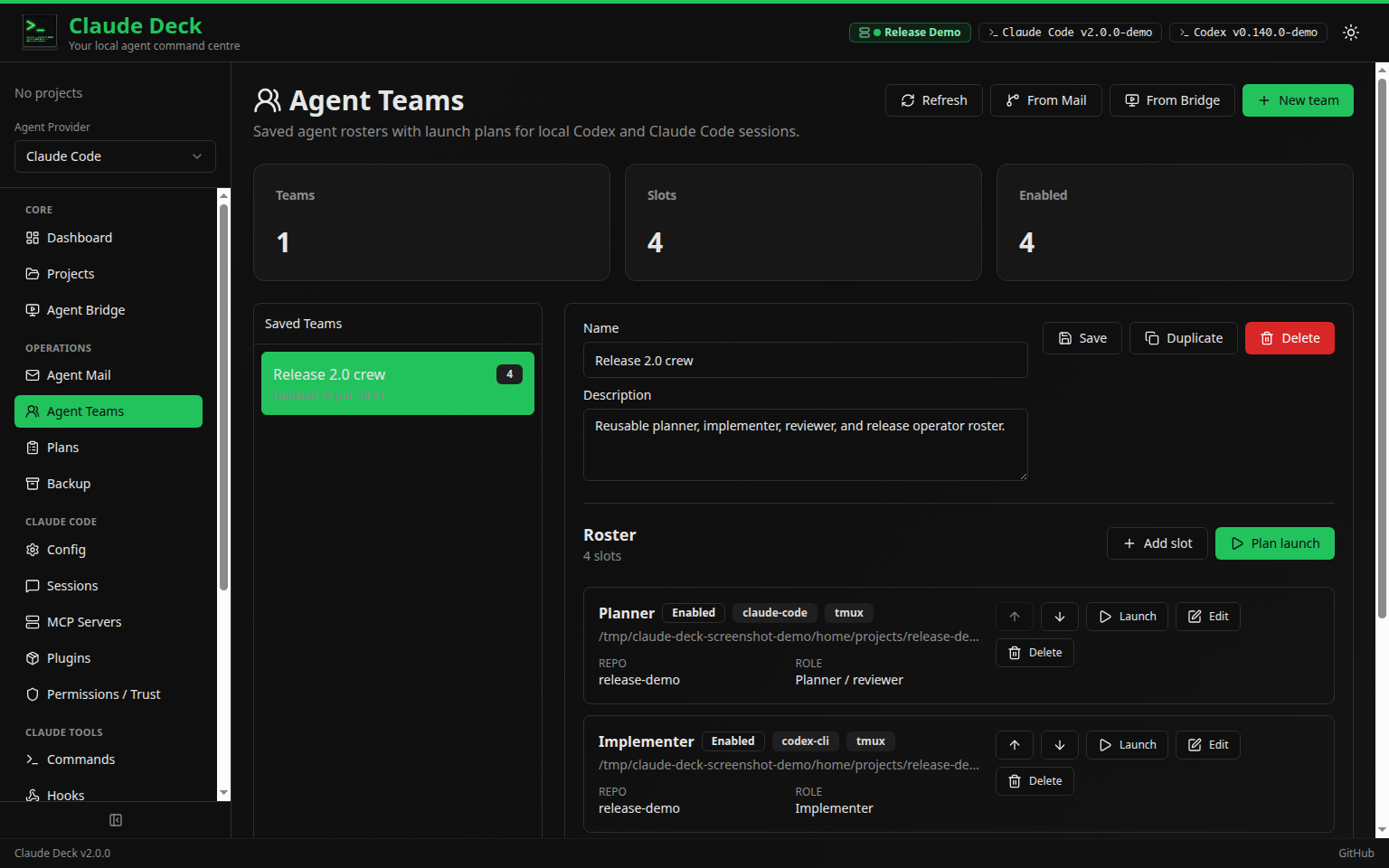Launch the Planner slot

point(1127,617)
